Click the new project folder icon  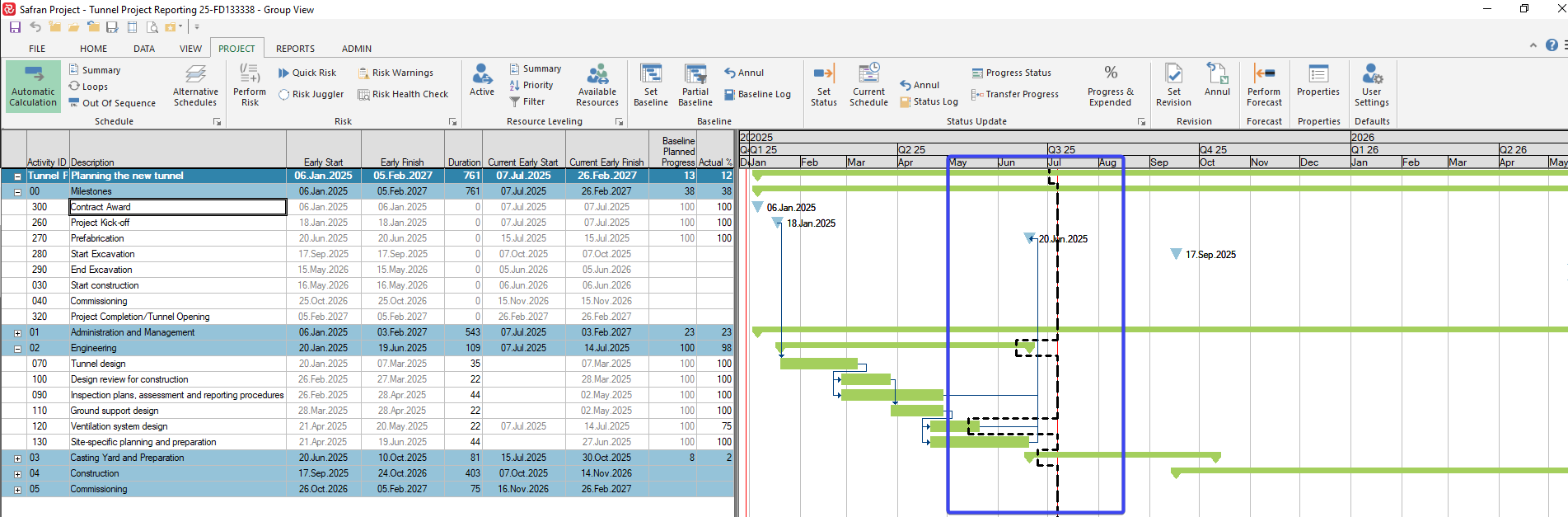coord(54,27)
